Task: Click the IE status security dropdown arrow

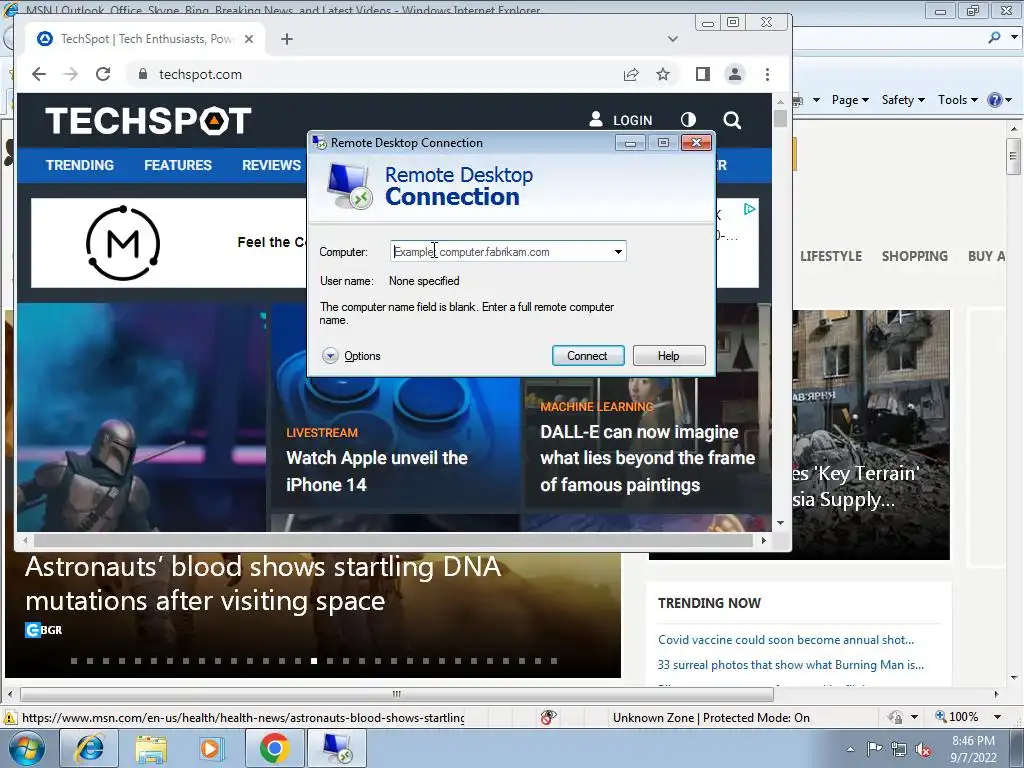Action: click(x=914, y=717)
